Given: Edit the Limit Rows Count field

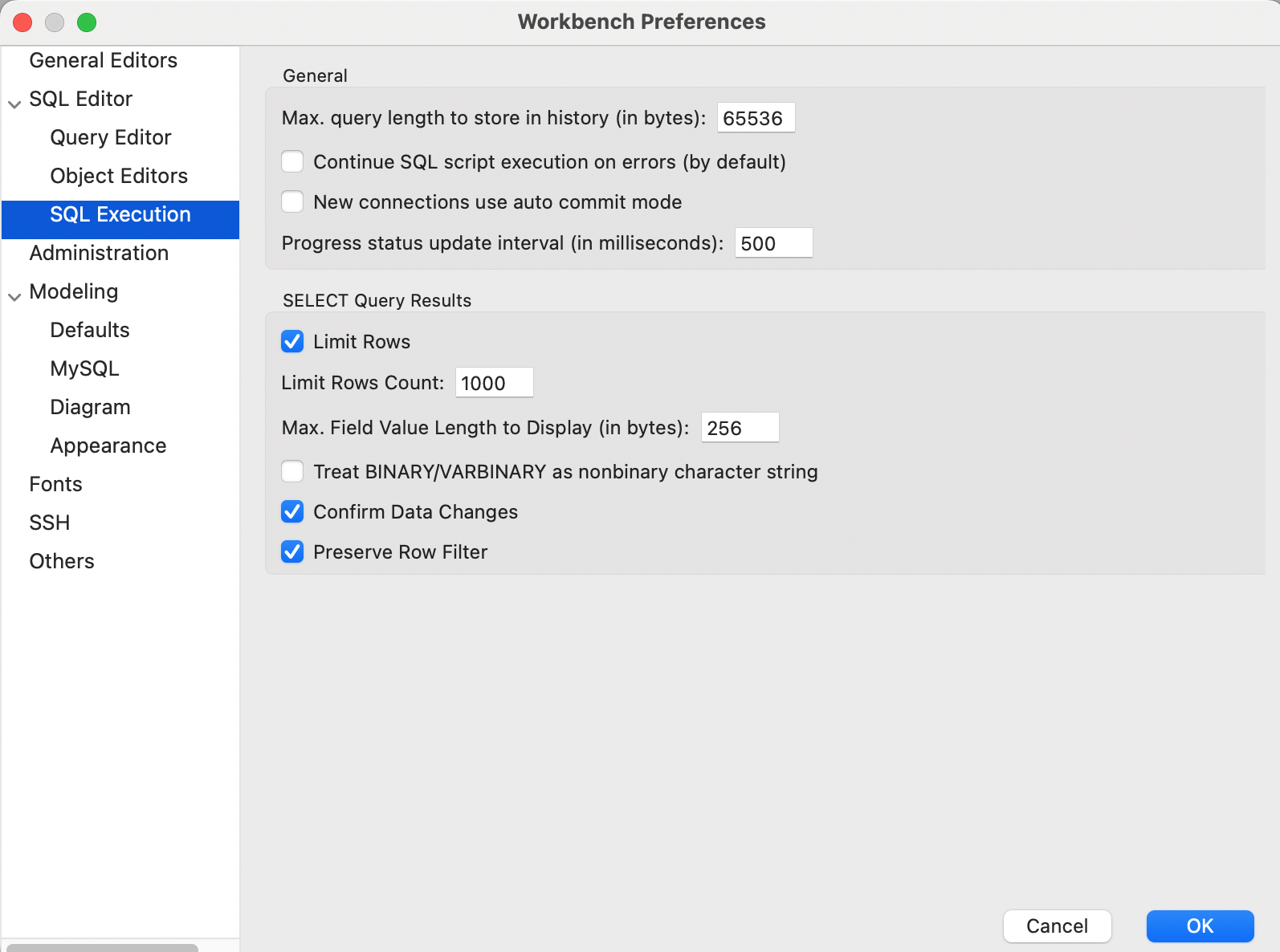Looking at the screenshot, I should pos(494,383).
